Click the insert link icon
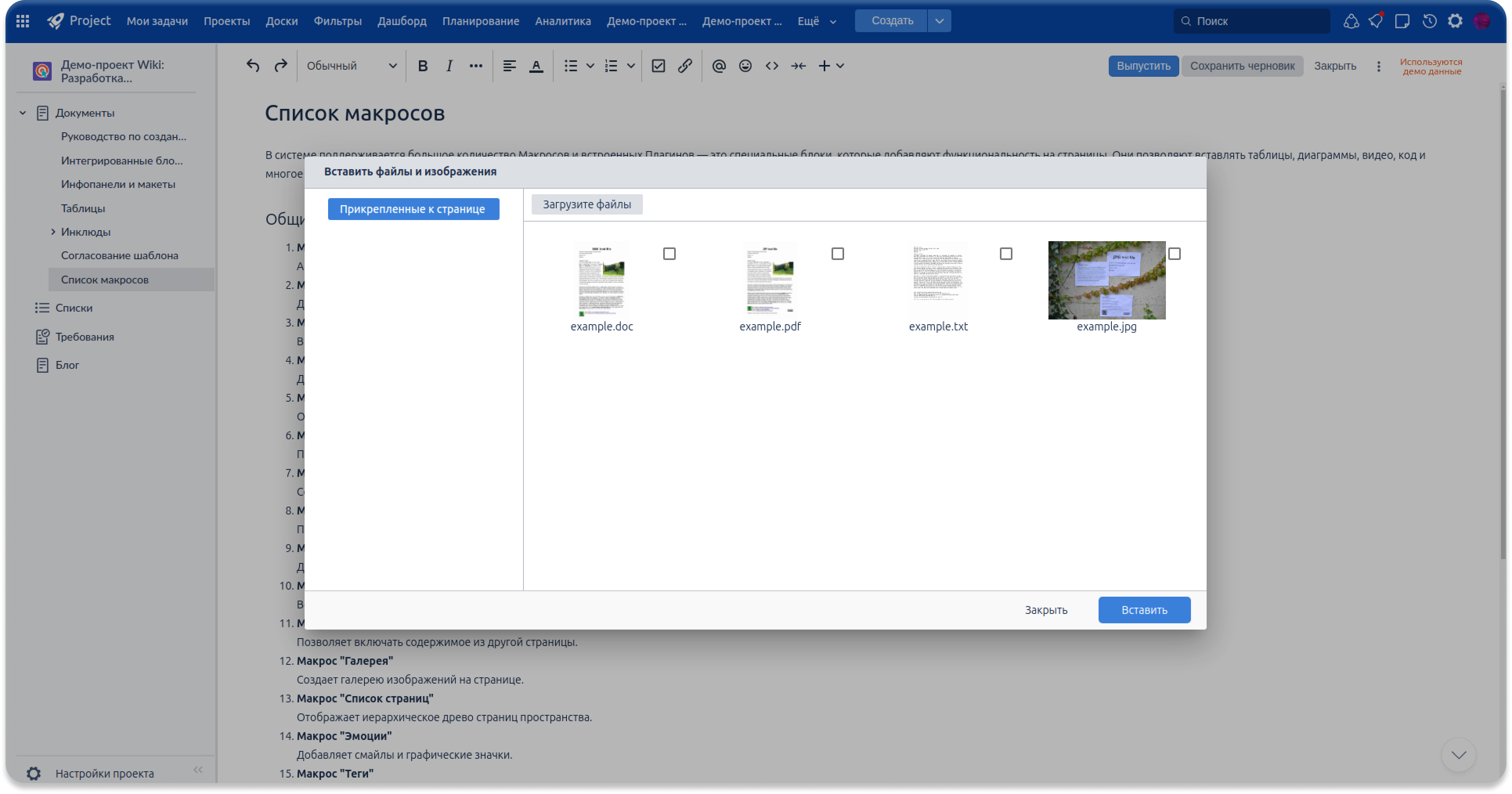This screenshot has width=1512, height=794. (x=684, y=66)
